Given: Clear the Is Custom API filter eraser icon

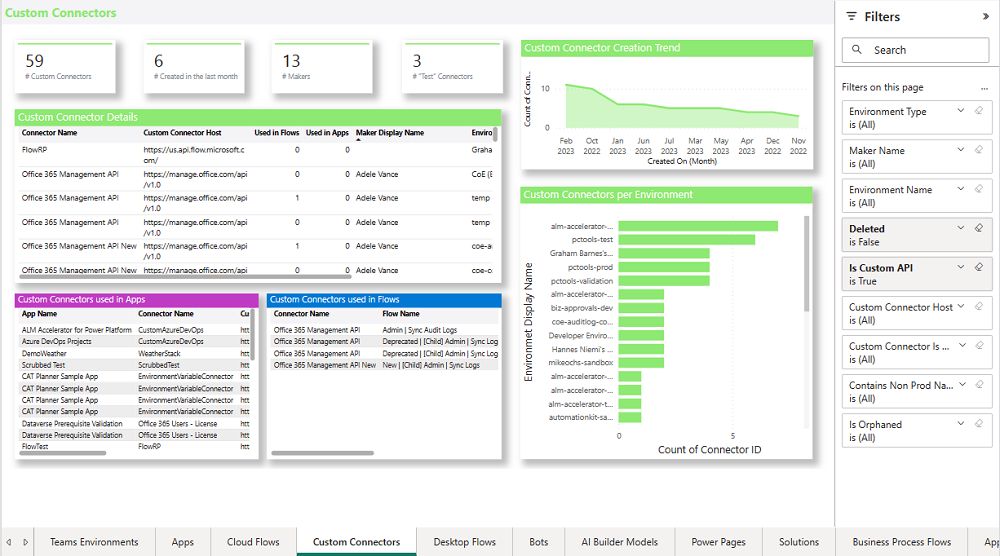Looking at the screenshot, I should (979, 267).
